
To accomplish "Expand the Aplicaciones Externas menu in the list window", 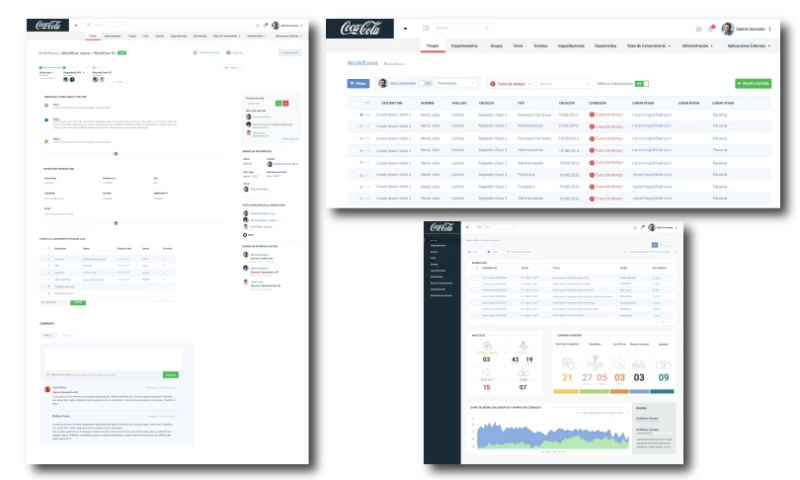I will [748, 46].
